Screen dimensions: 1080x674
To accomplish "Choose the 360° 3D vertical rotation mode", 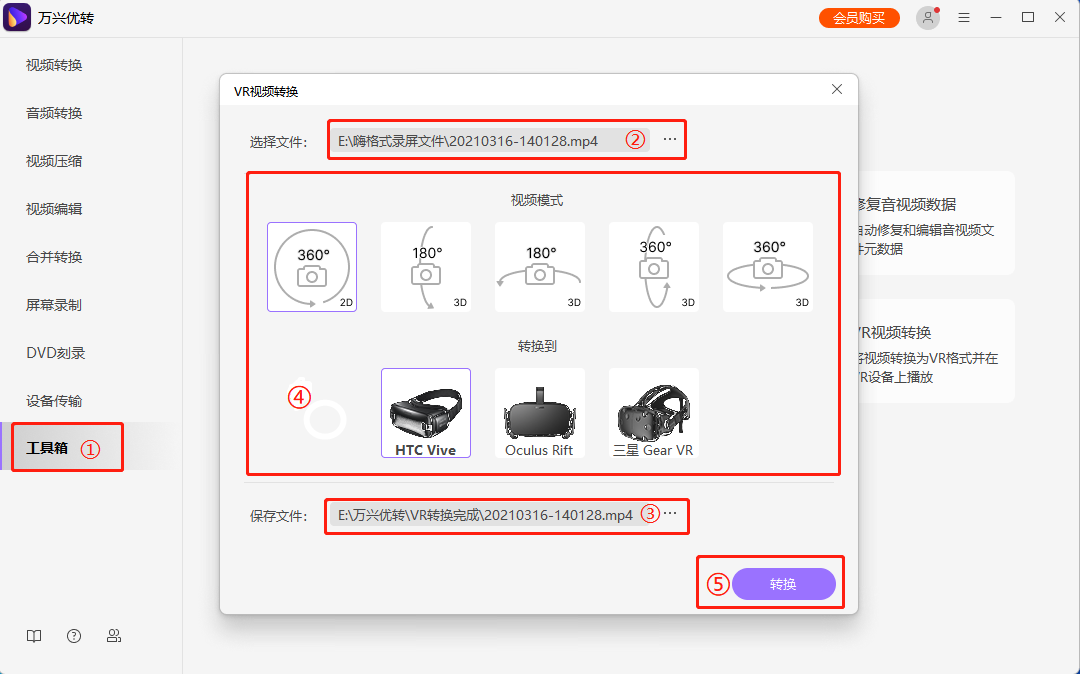I will pyautogui.click(x=653, y=266).
